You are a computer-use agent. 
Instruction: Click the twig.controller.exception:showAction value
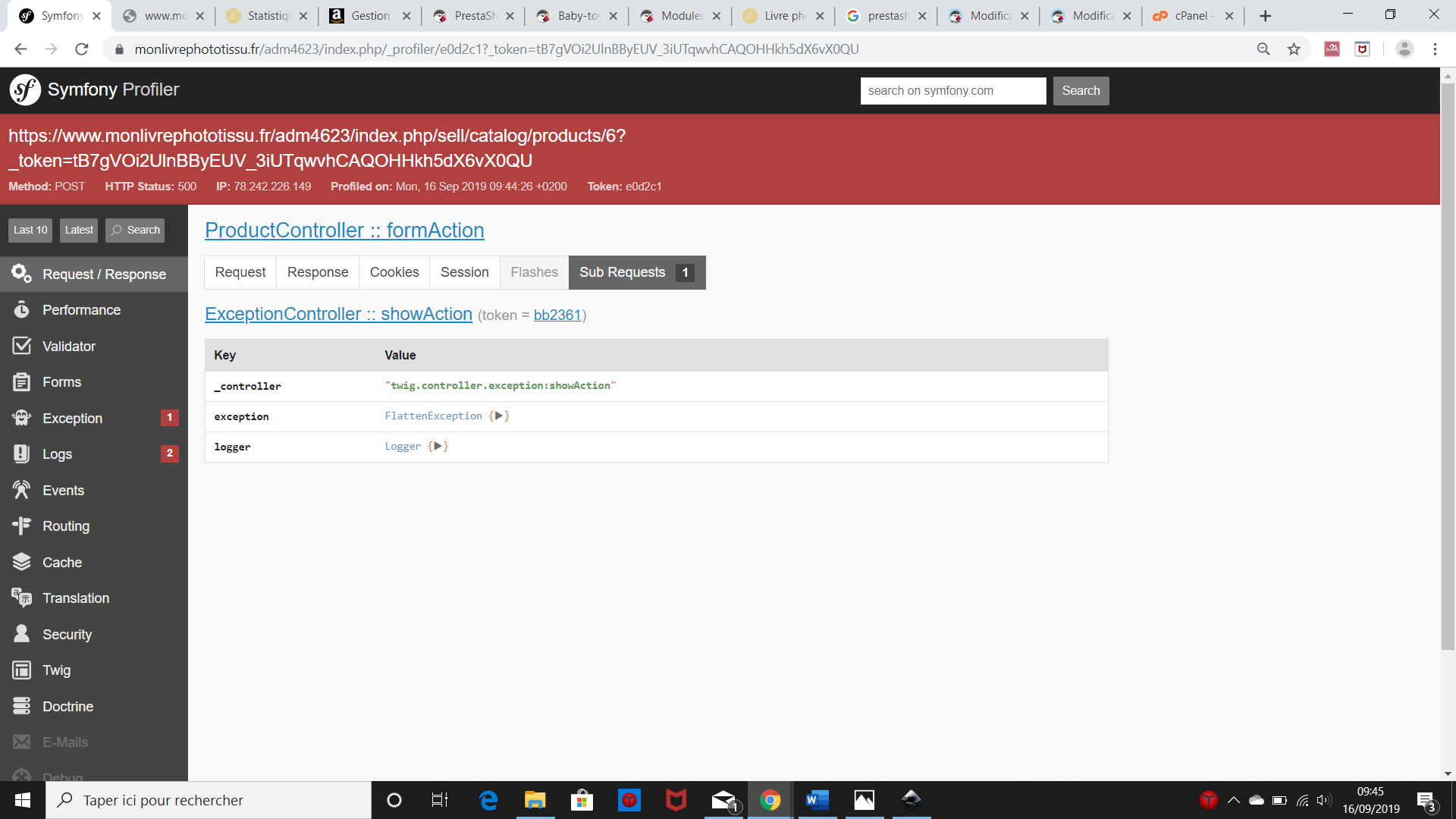[x=500, y=385]
